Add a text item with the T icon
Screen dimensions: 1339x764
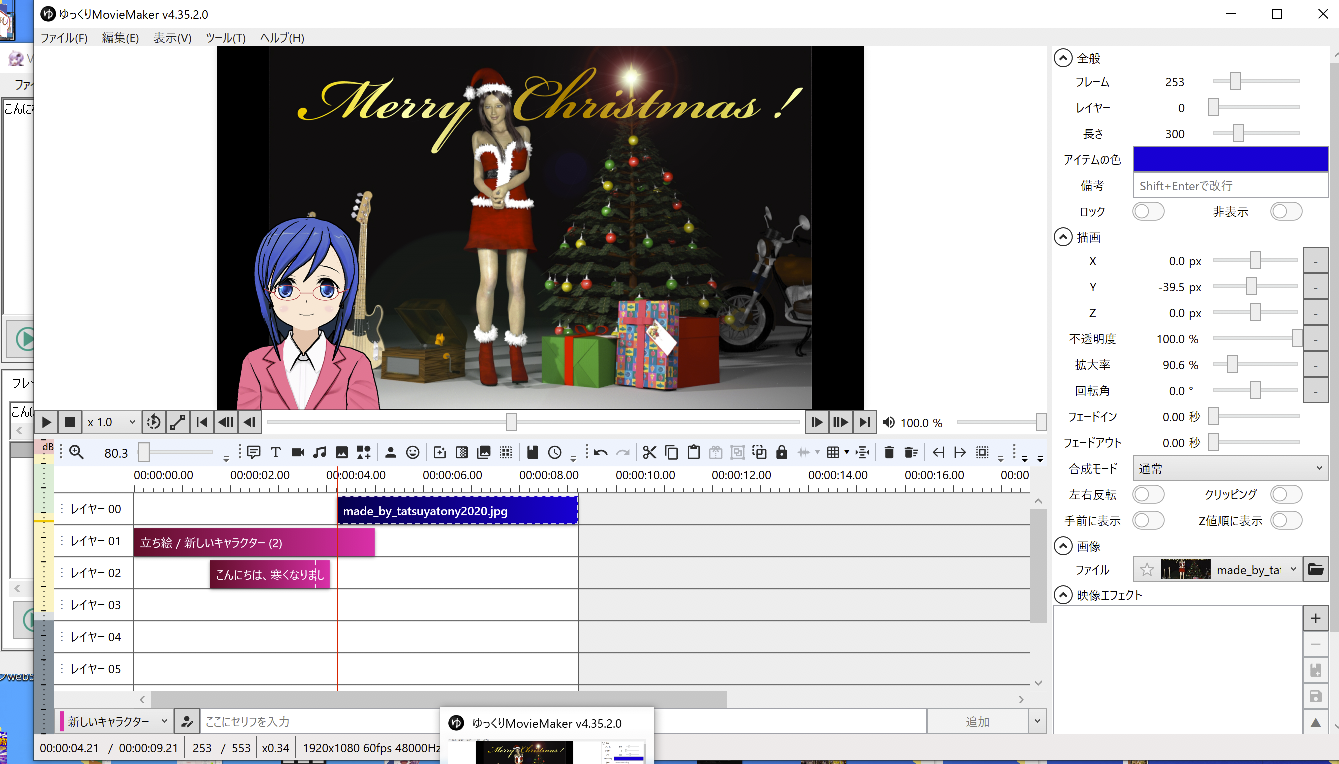click(x=276, y=452)
